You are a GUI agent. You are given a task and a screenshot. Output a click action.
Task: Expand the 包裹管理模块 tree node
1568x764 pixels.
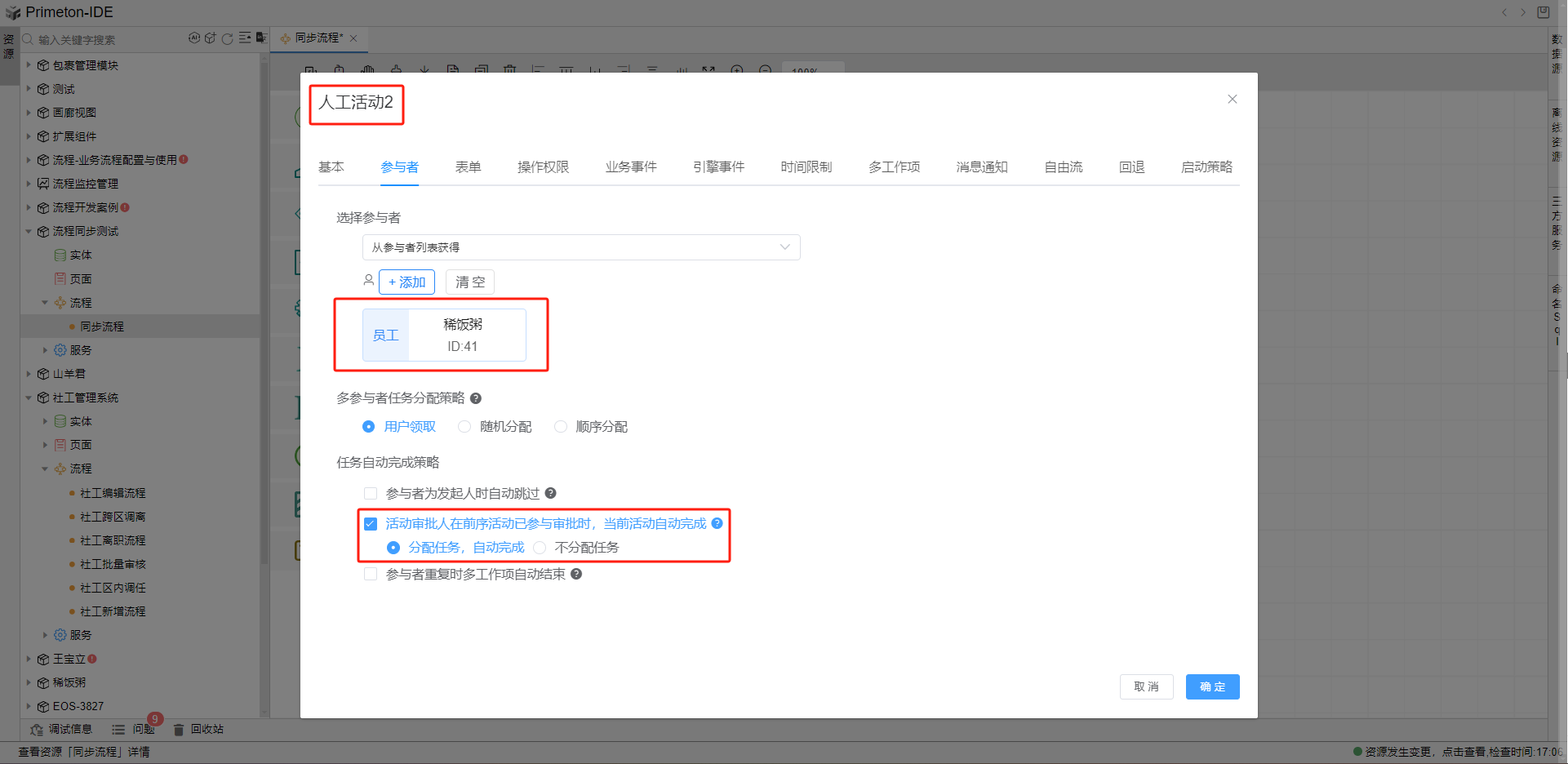coord(29,65)
